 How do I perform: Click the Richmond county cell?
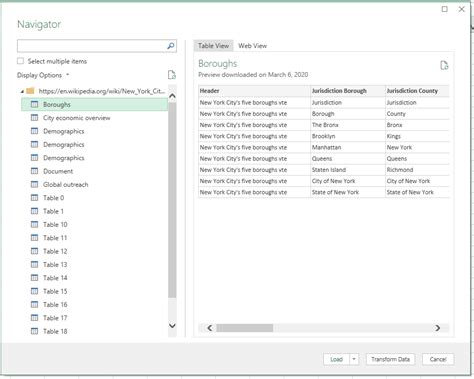point(417,170)
